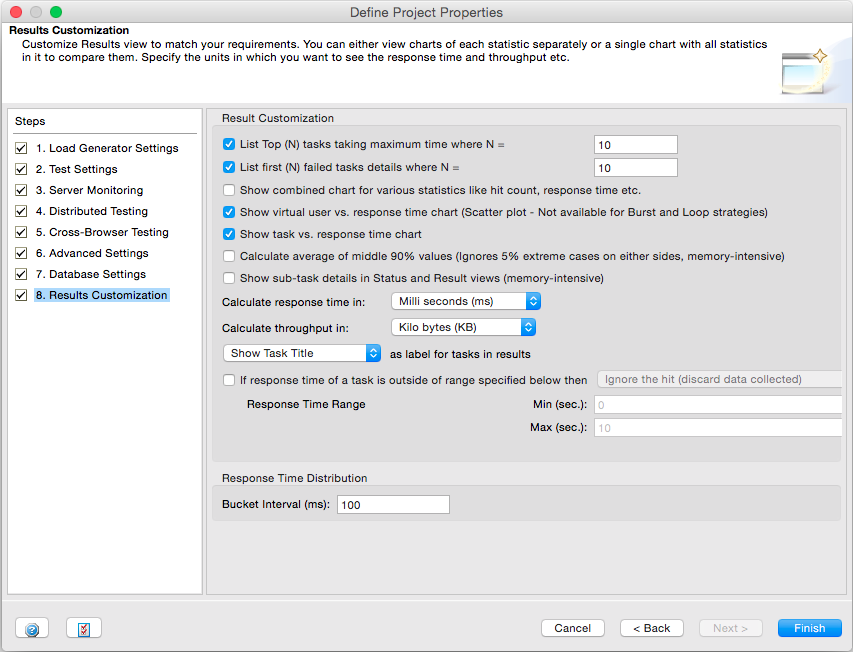Screen dimensions: 853x652
Task: Select step 8. Results Customization
Action: [x=102, y=295]
